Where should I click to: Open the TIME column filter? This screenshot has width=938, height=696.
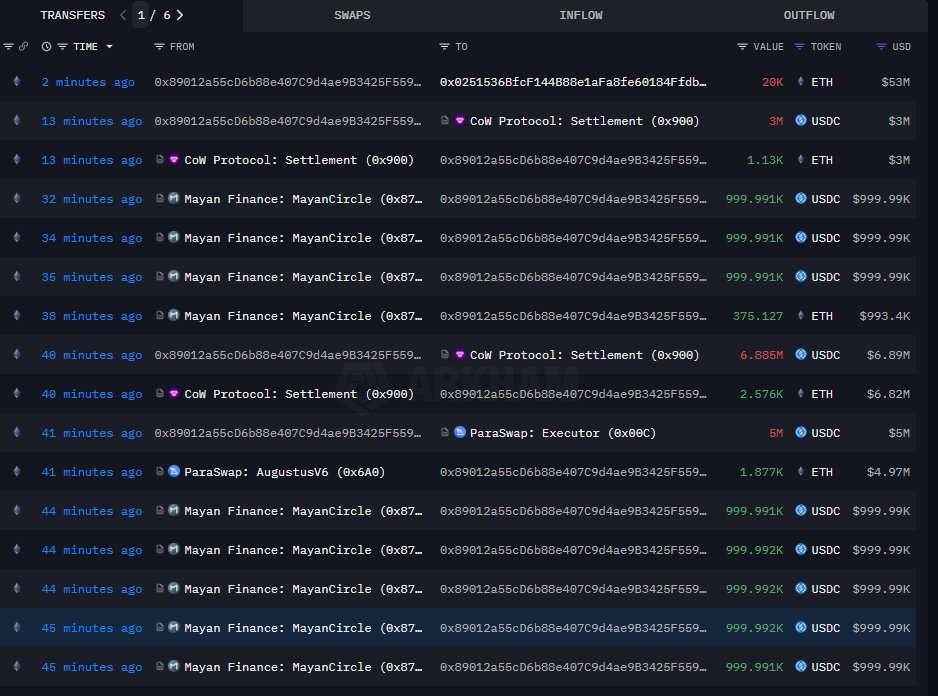(62, 47)
